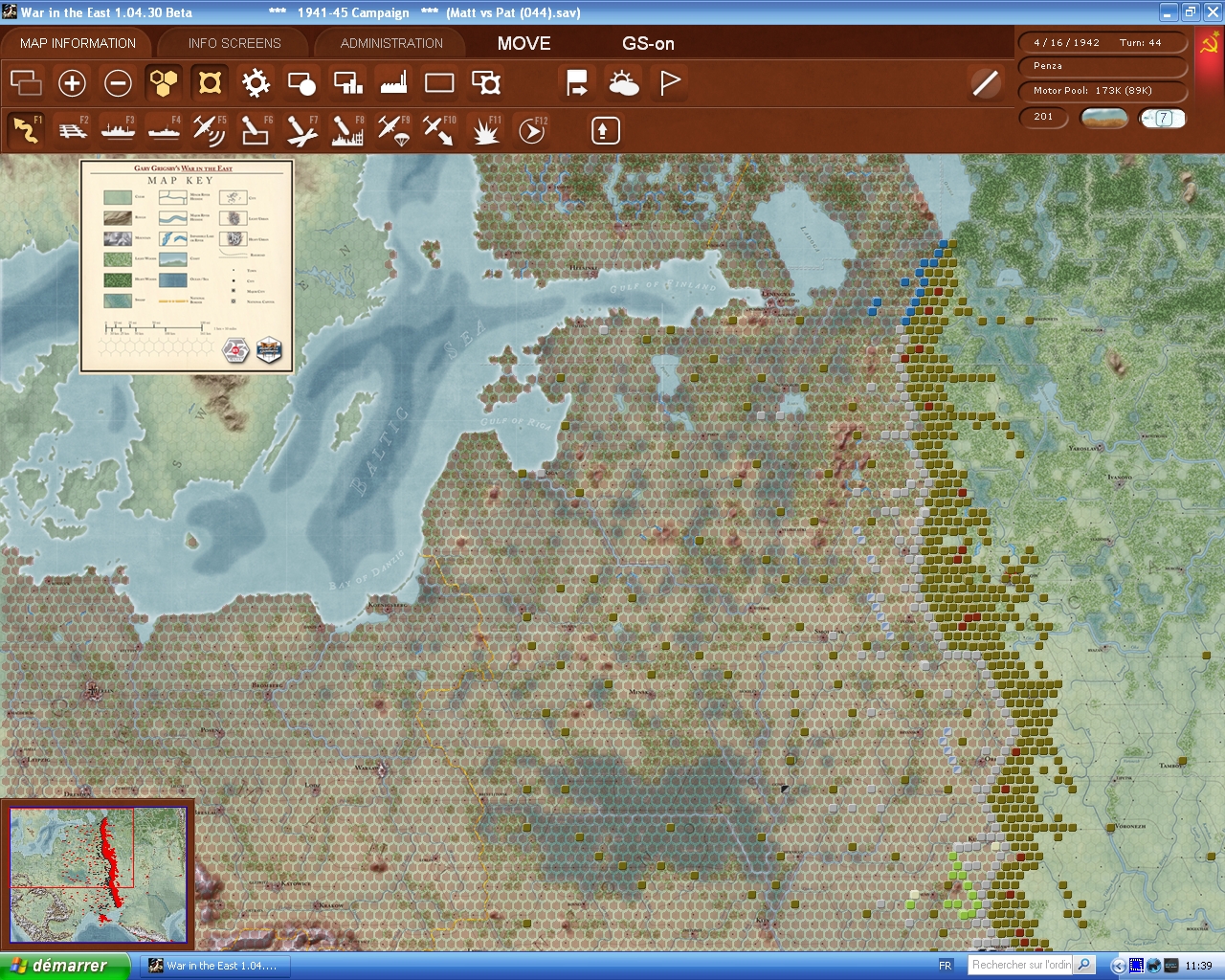Select the F2 rail mode icon
The width and height of the screenshot is (1225, 980).
(x=72, y=130)
